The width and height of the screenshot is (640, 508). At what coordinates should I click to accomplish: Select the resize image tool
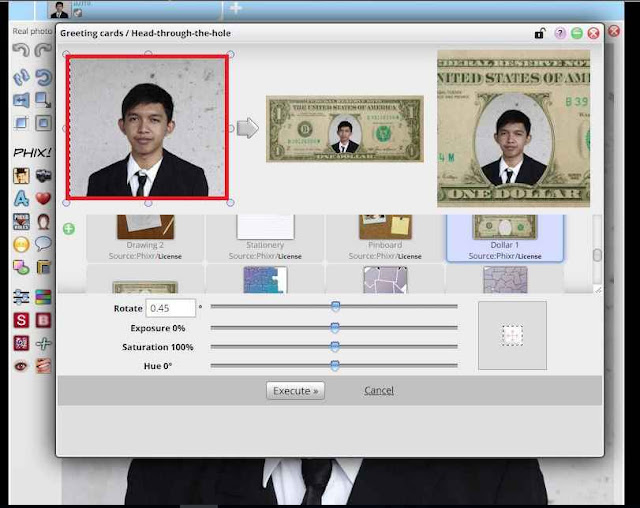point(43,100)
